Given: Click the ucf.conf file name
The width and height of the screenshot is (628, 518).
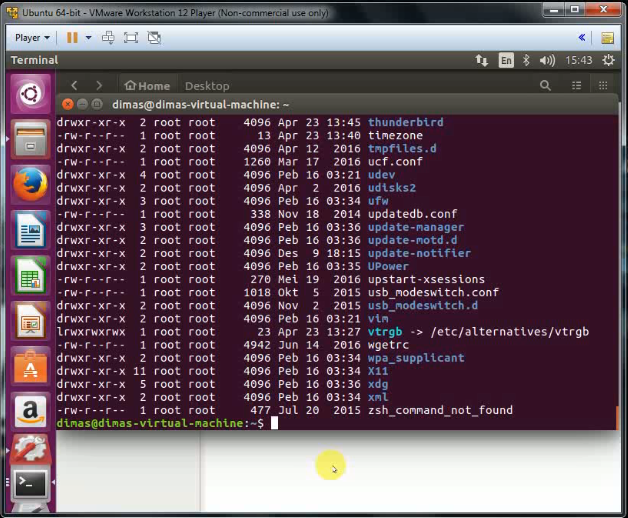Looking at the screenshot, I should point(395,161).
